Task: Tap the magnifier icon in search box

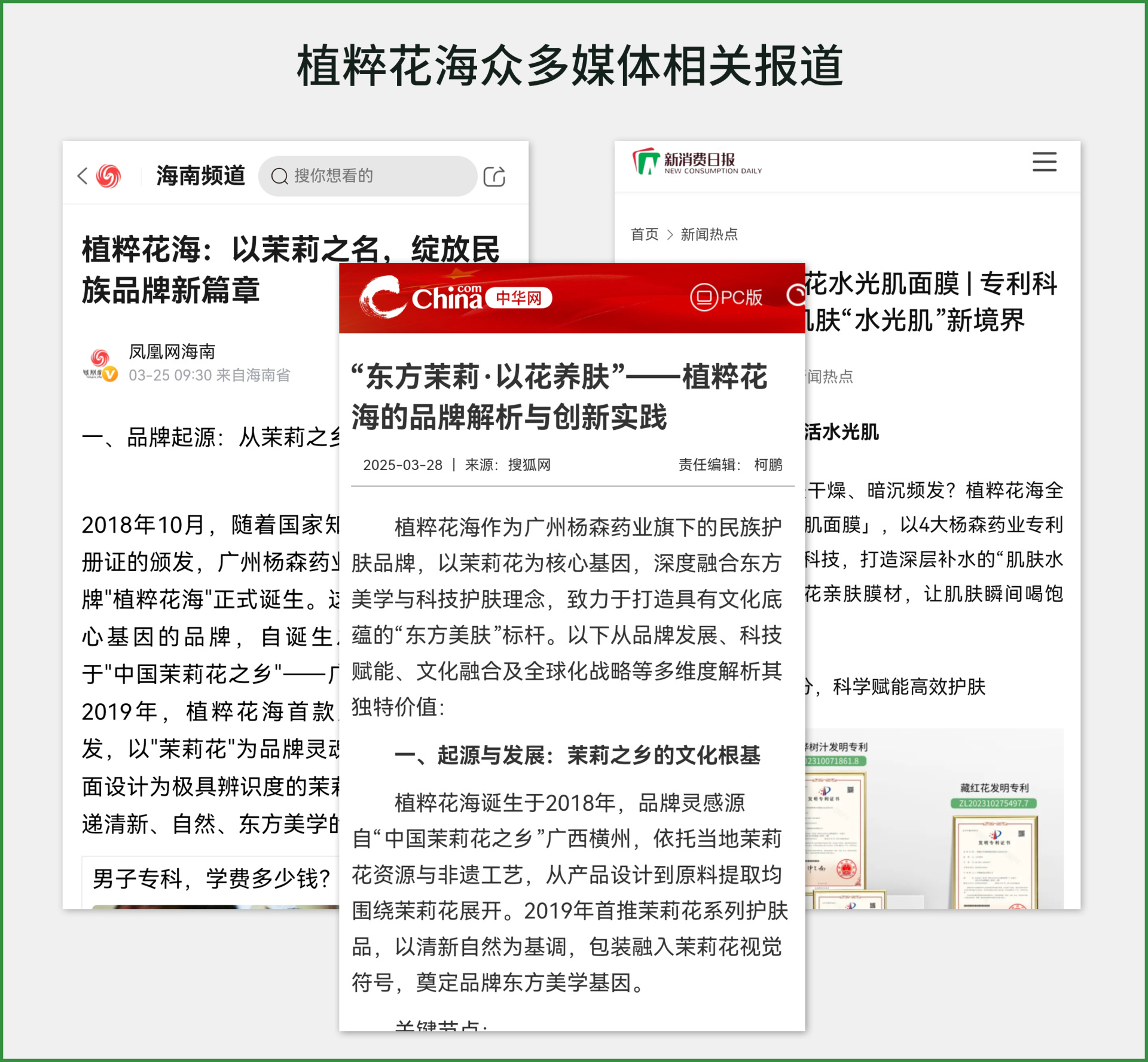Action: tap(279, 176)
